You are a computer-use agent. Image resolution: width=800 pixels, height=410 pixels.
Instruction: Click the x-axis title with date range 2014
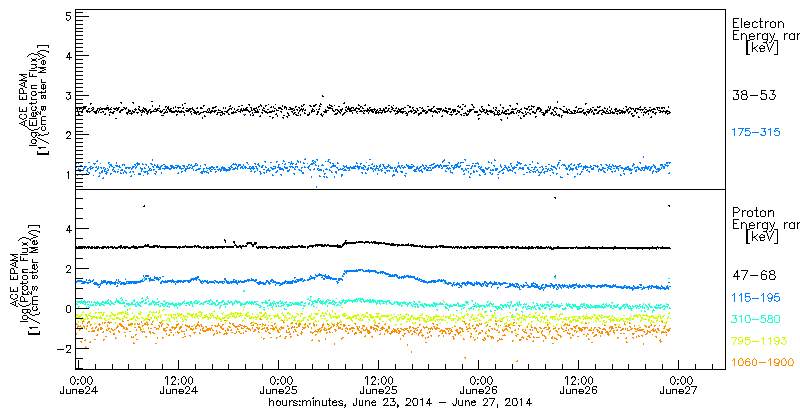(x=401, y=402)
